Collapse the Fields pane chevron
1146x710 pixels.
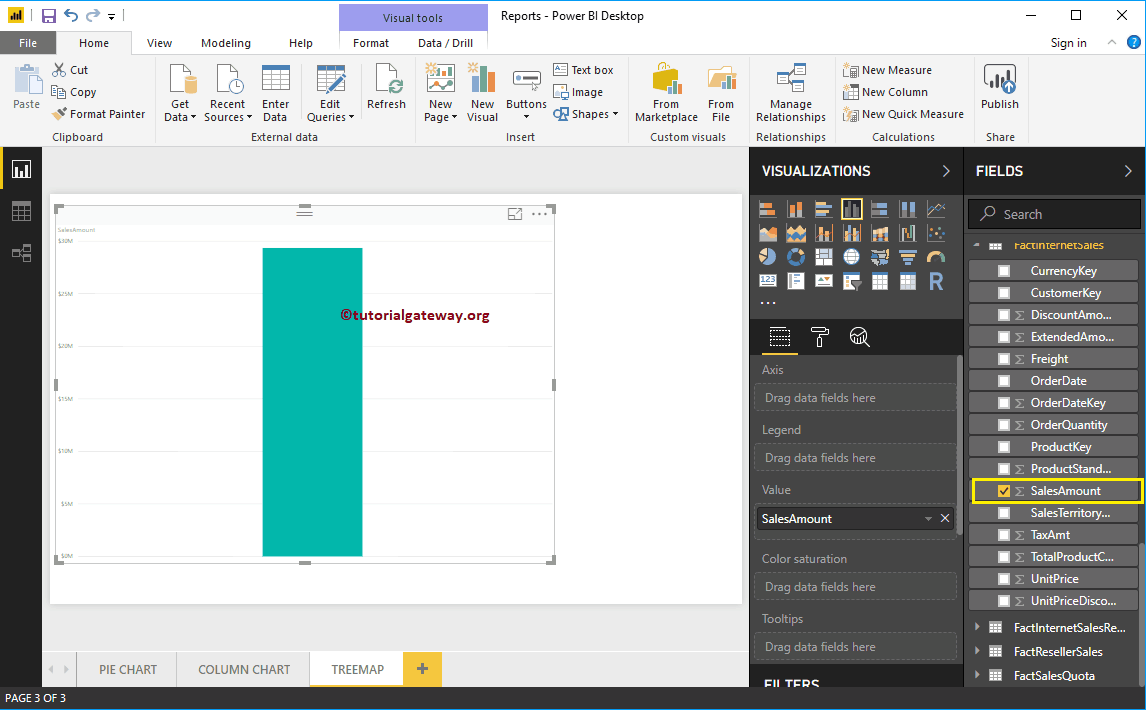point(1128,171)
